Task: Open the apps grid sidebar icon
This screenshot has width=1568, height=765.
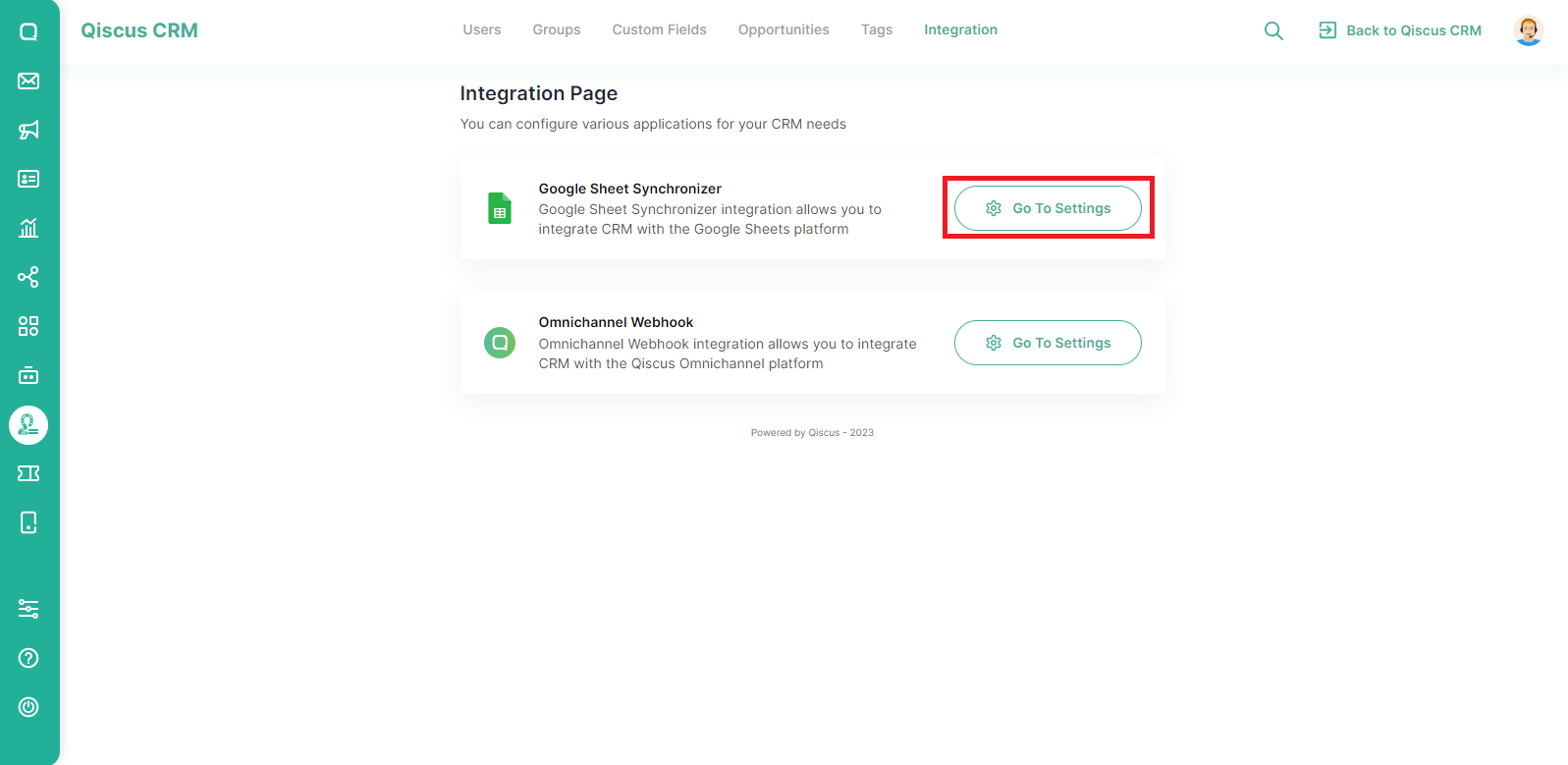Action: (x=28, y=326)
